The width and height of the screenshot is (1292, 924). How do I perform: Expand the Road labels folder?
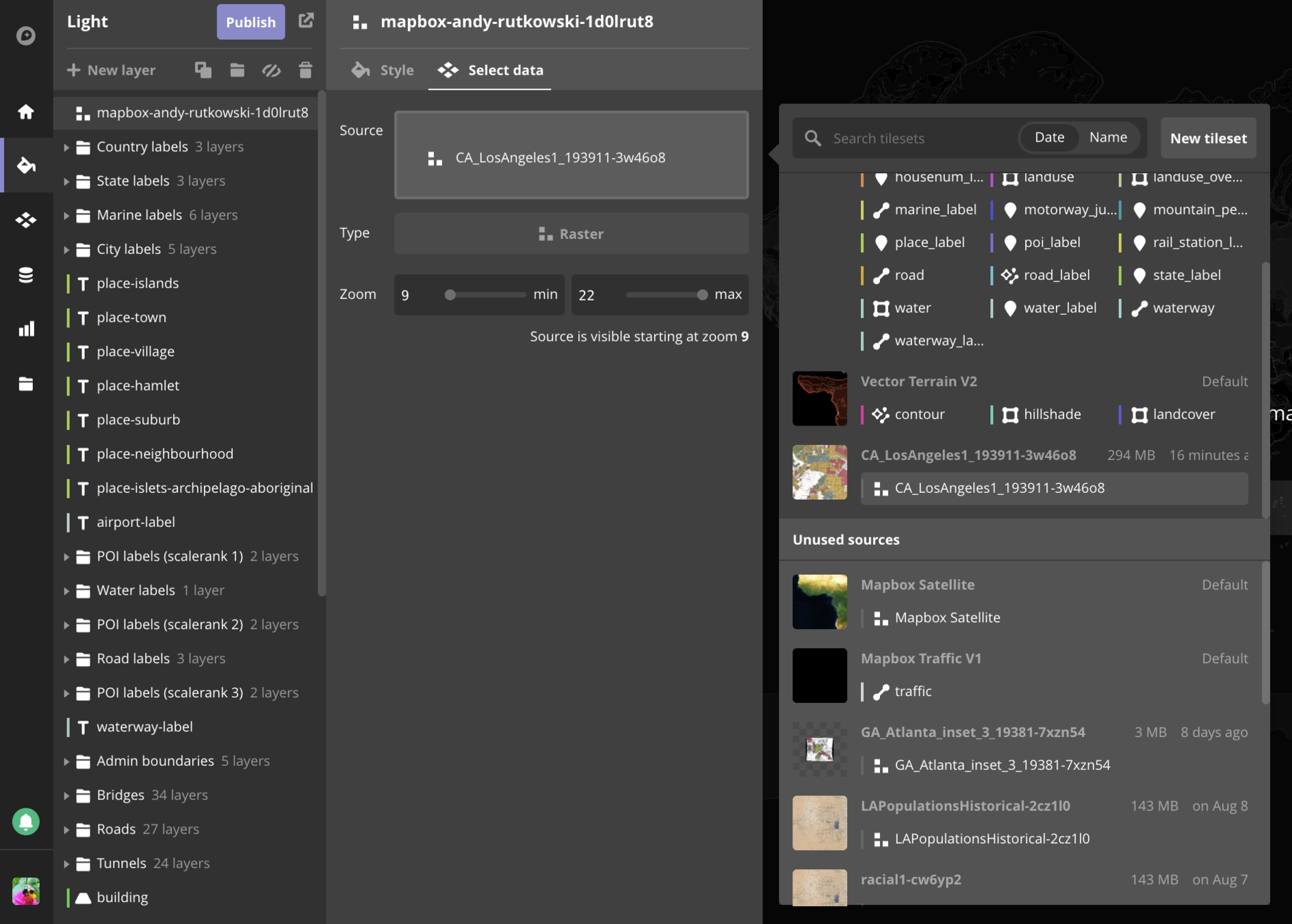pyautogui.click(x=66, y=659)
